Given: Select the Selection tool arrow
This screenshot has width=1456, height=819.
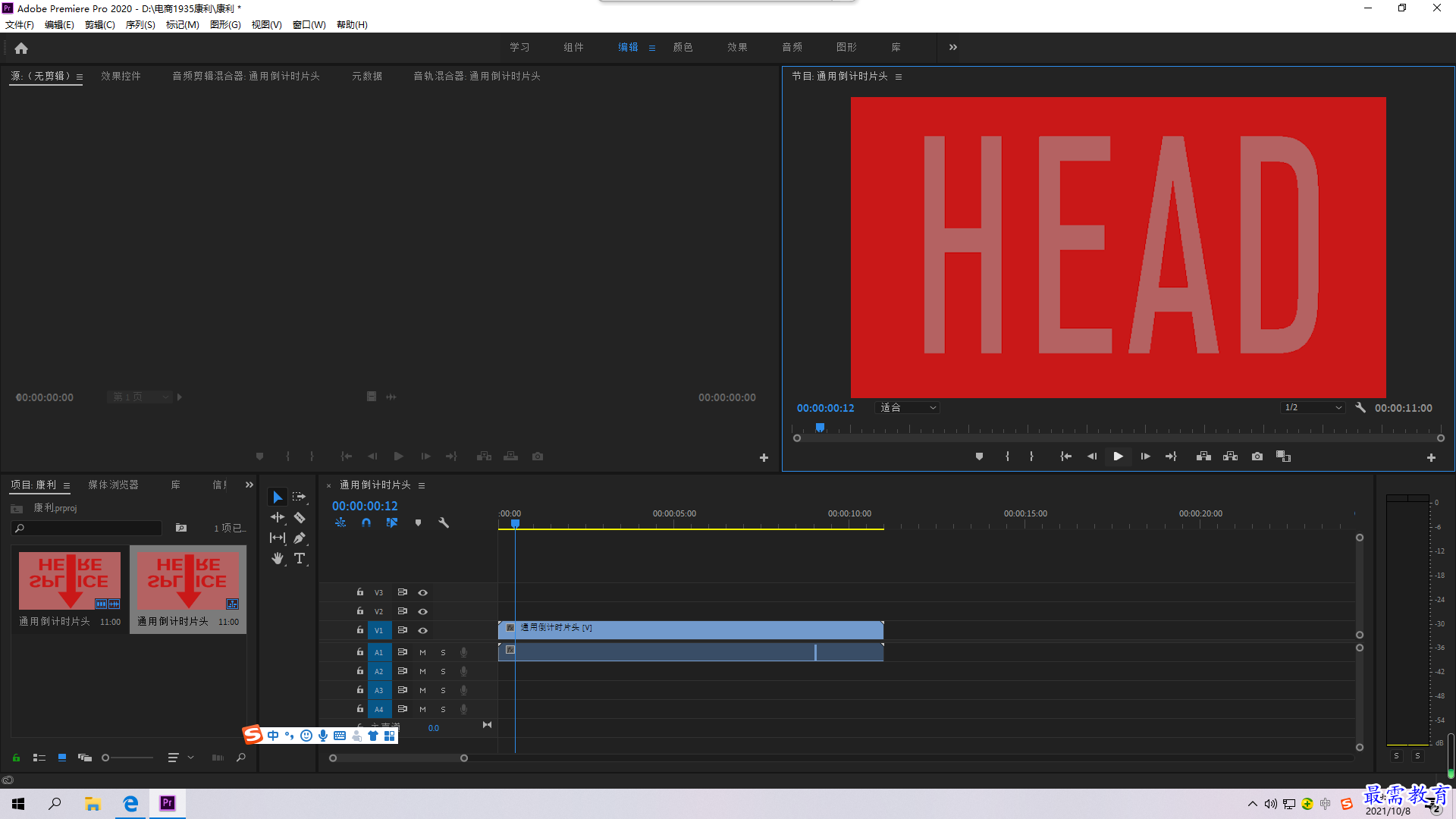Looking at the screenshot, I should (278, 497).
